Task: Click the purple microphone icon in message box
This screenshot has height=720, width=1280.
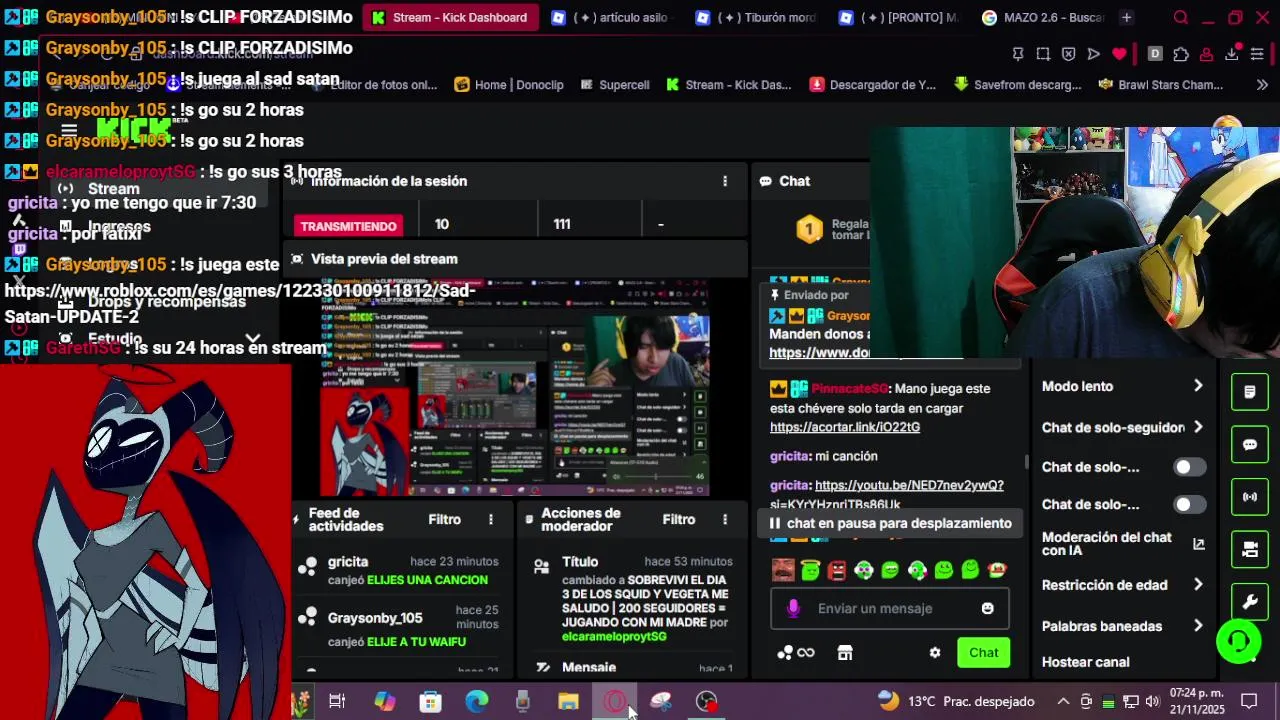Action: click(x=793, y=608)
